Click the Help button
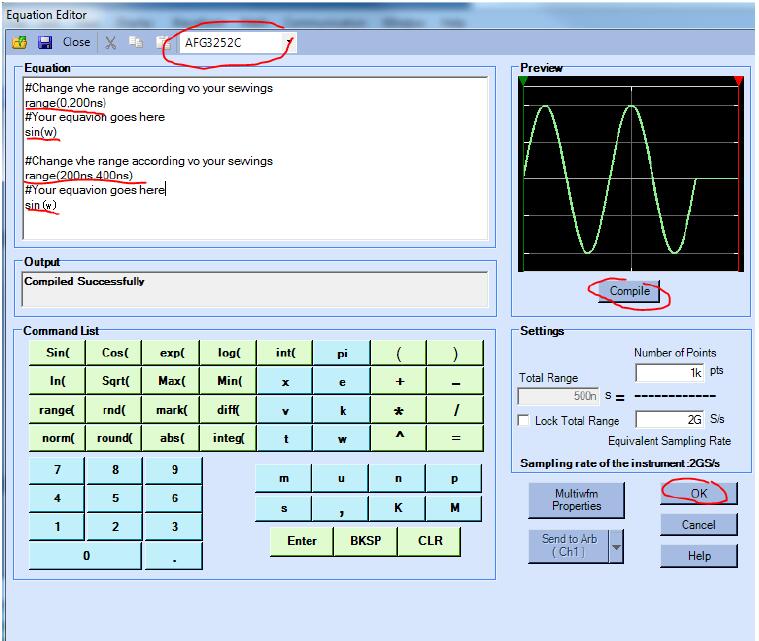This screenshot has height=641, width=759. click(x=699, y=555)
